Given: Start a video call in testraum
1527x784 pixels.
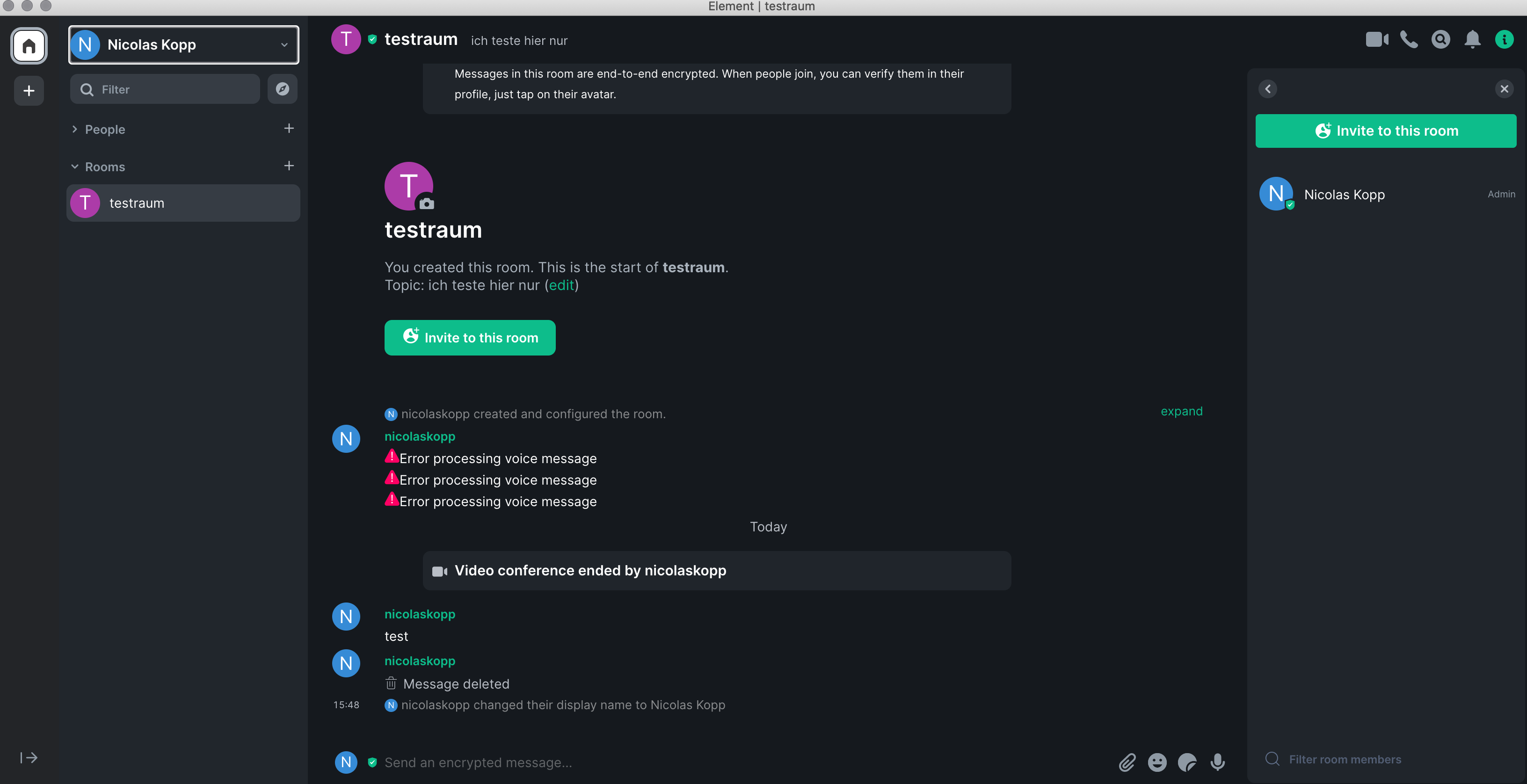Looking at the screenshot, I should coord(1376,40).
